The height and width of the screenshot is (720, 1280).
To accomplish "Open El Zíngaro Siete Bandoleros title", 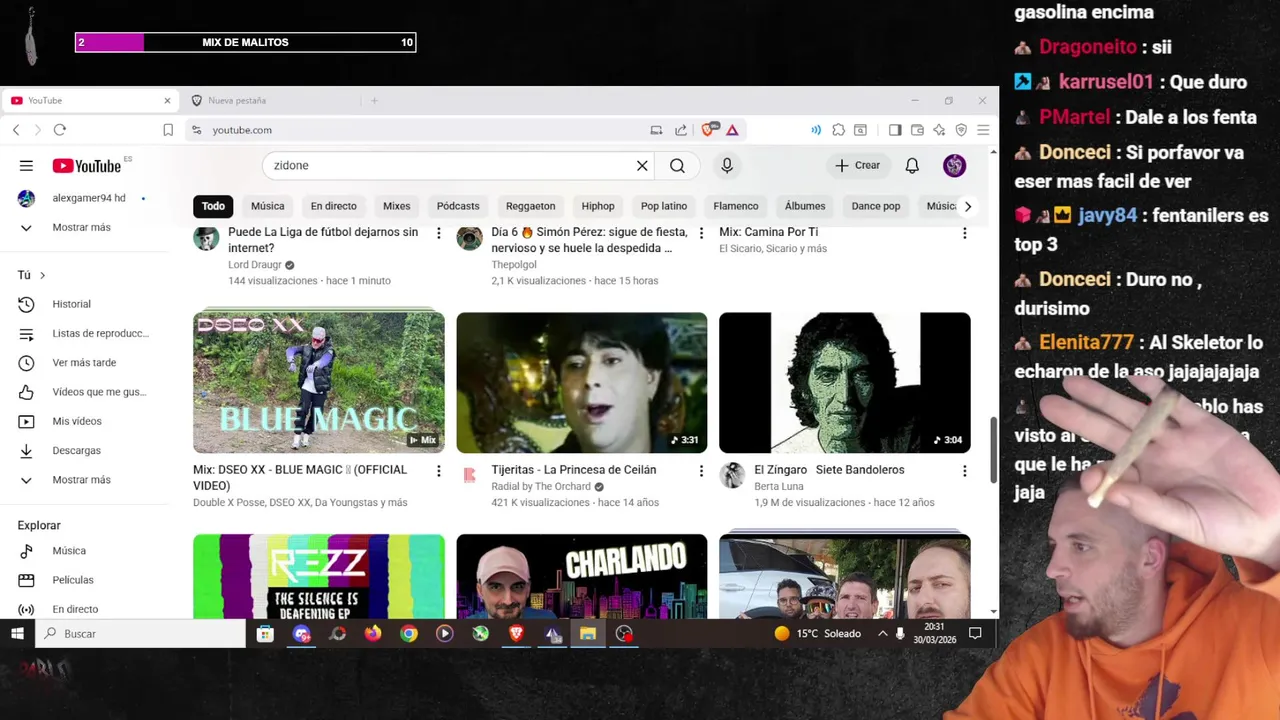I will (x=829, y=470).
